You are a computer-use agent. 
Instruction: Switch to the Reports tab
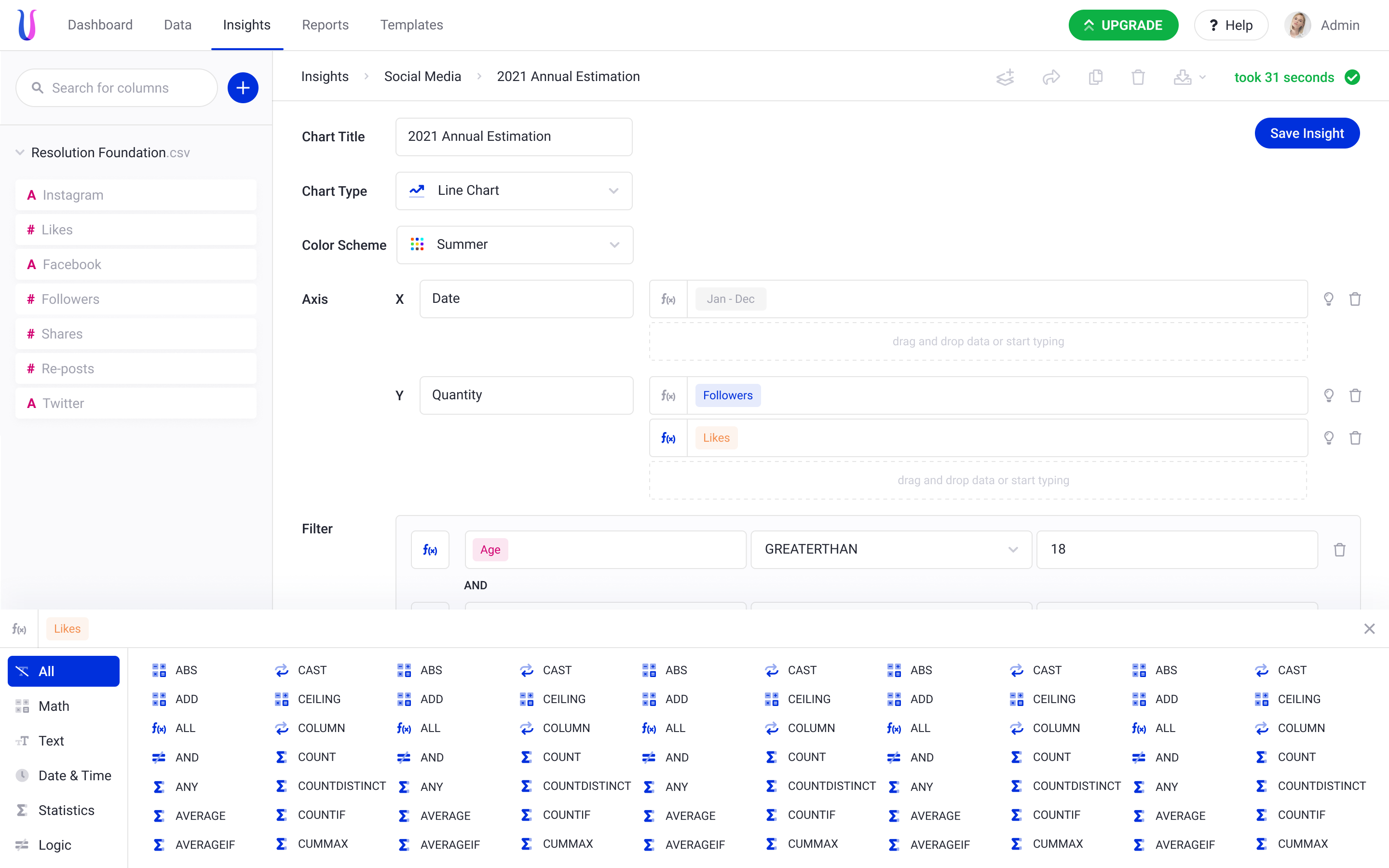[325, 25]
